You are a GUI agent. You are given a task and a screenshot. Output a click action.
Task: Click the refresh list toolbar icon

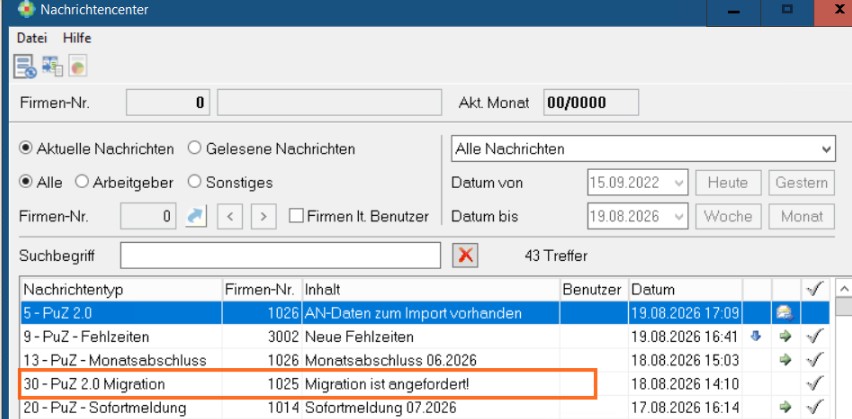pyautogui.click(x=24, y=67)
